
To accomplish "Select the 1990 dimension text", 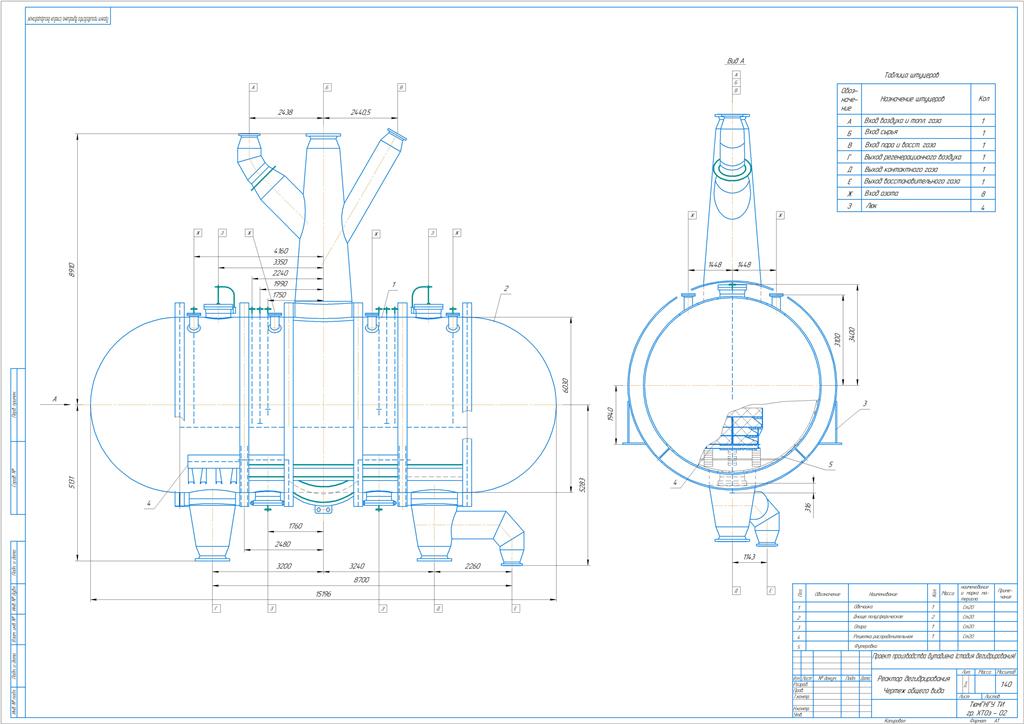I will 281,285.
